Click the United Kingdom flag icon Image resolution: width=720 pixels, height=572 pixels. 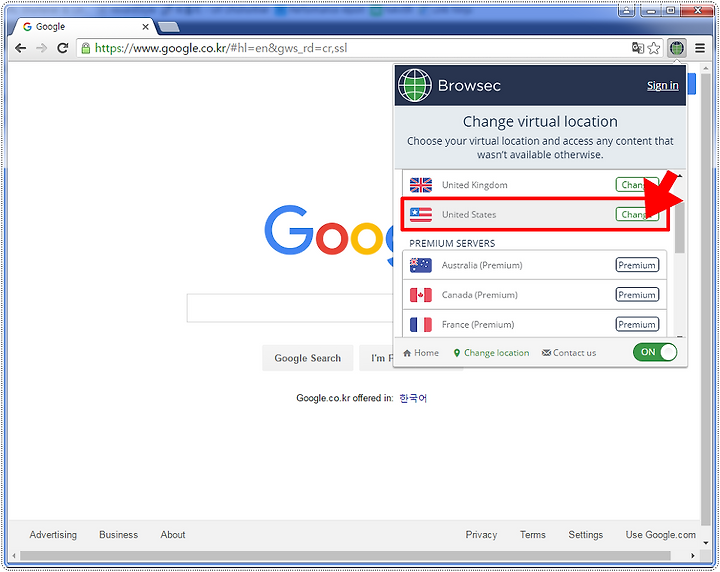tap(421, 185)
